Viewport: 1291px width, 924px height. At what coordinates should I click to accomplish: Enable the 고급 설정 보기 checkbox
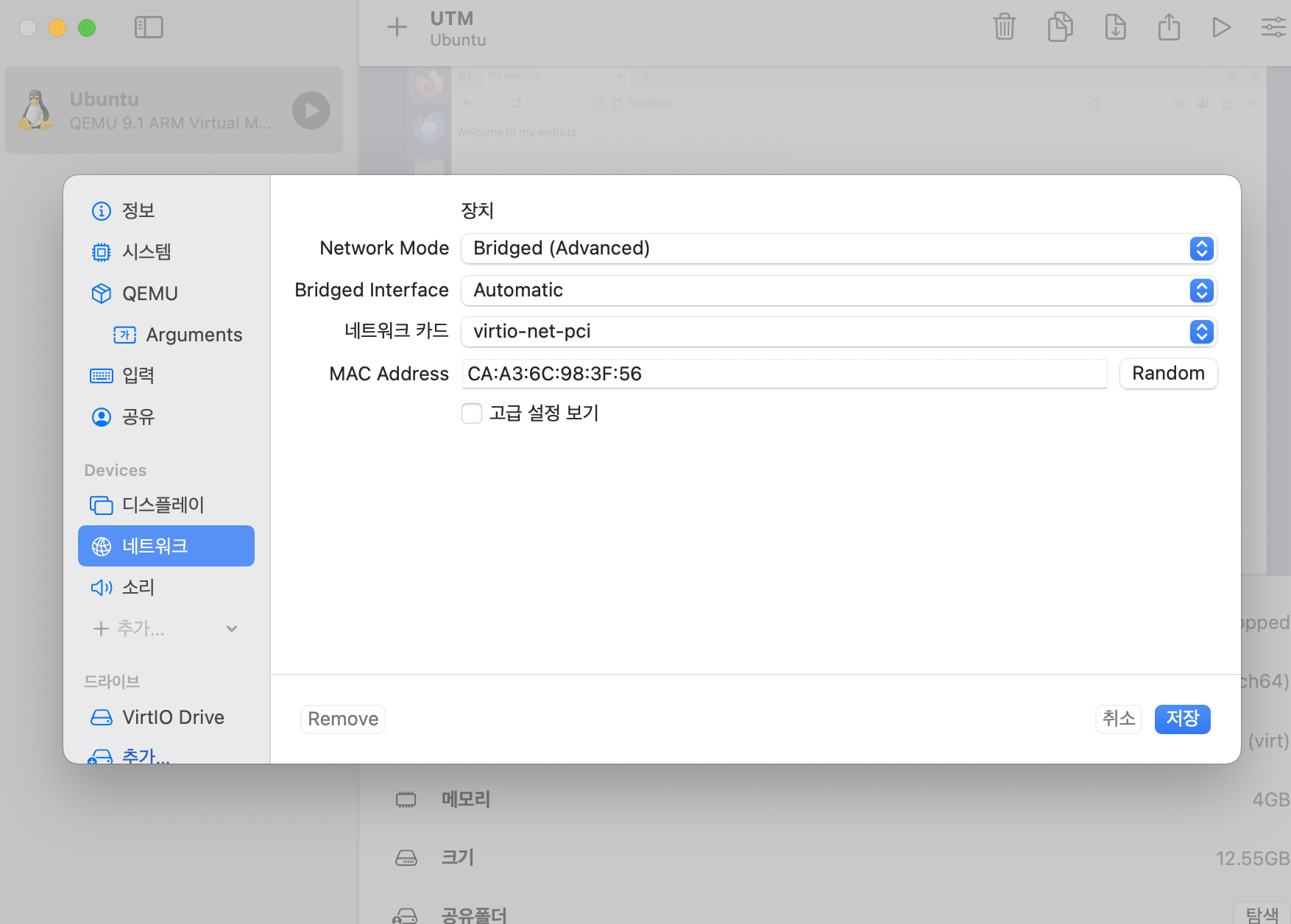pyautogui.click(x=472, y=413)
